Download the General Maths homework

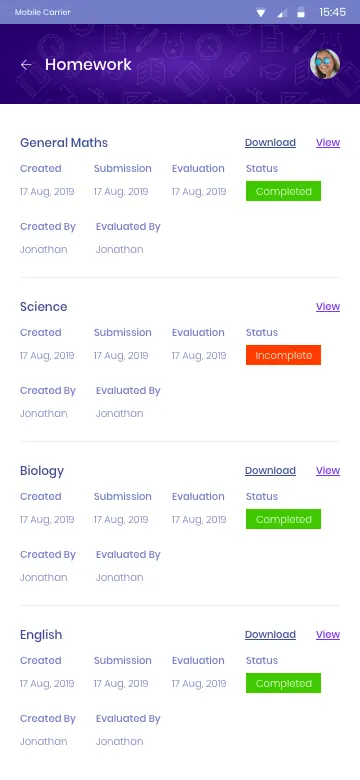[270, 143]
